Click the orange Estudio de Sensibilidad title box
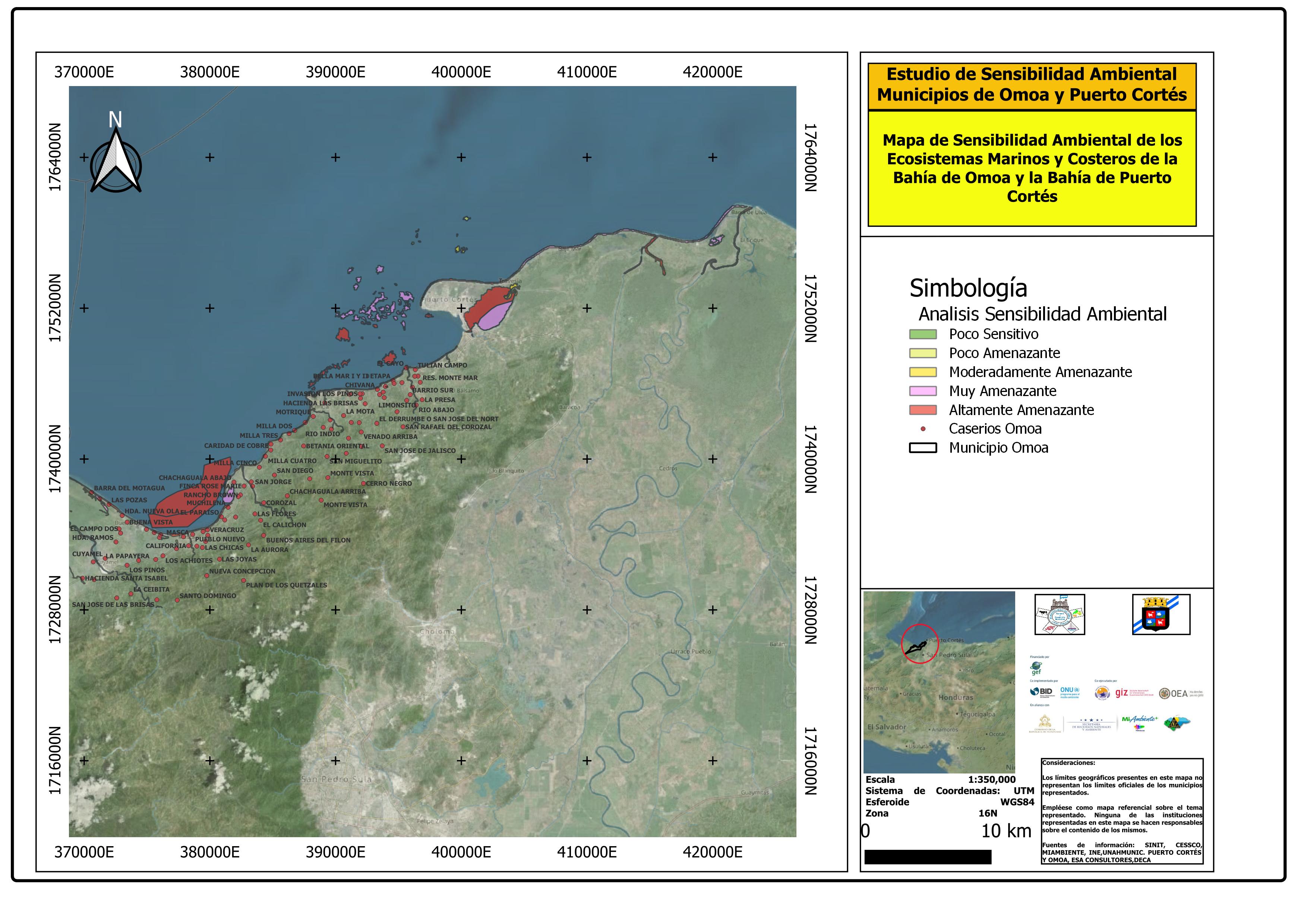This screenshot has height=924, width=1307. tap(1032, 85)
